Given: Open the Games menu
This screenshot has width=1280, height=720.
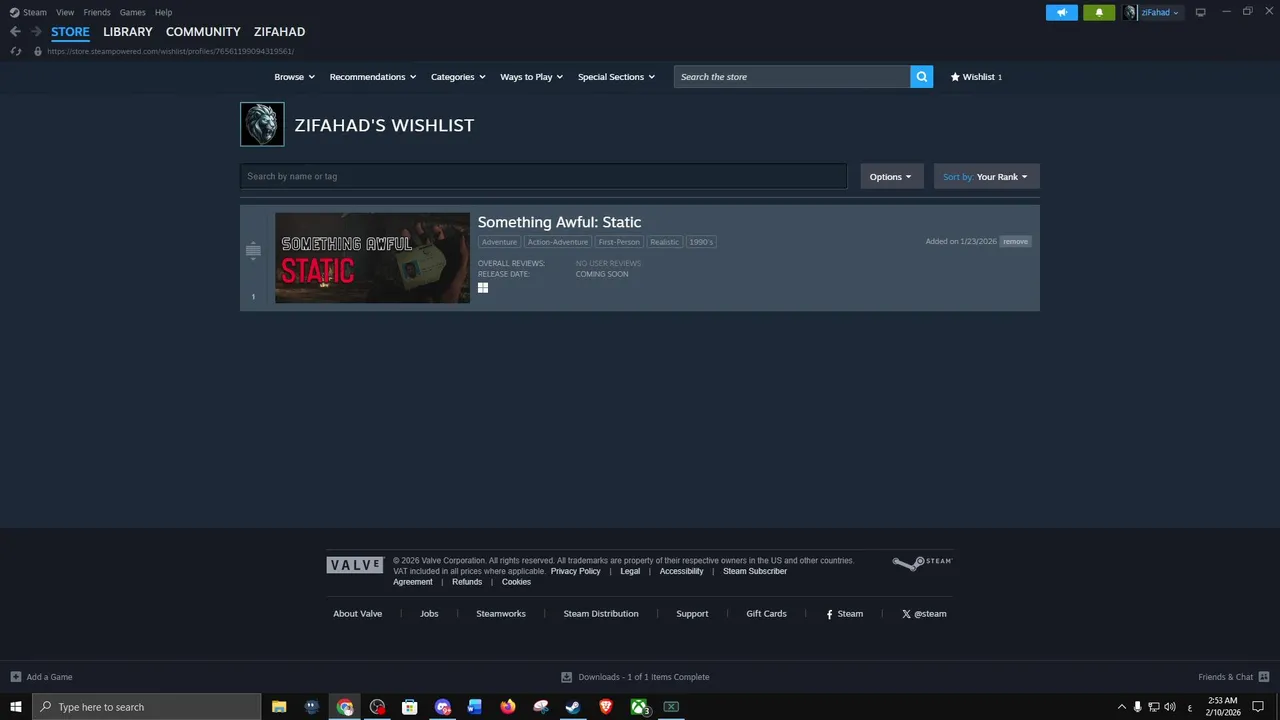Looking at the screenshot, I should pyautogui.click(x=132, y=12).
